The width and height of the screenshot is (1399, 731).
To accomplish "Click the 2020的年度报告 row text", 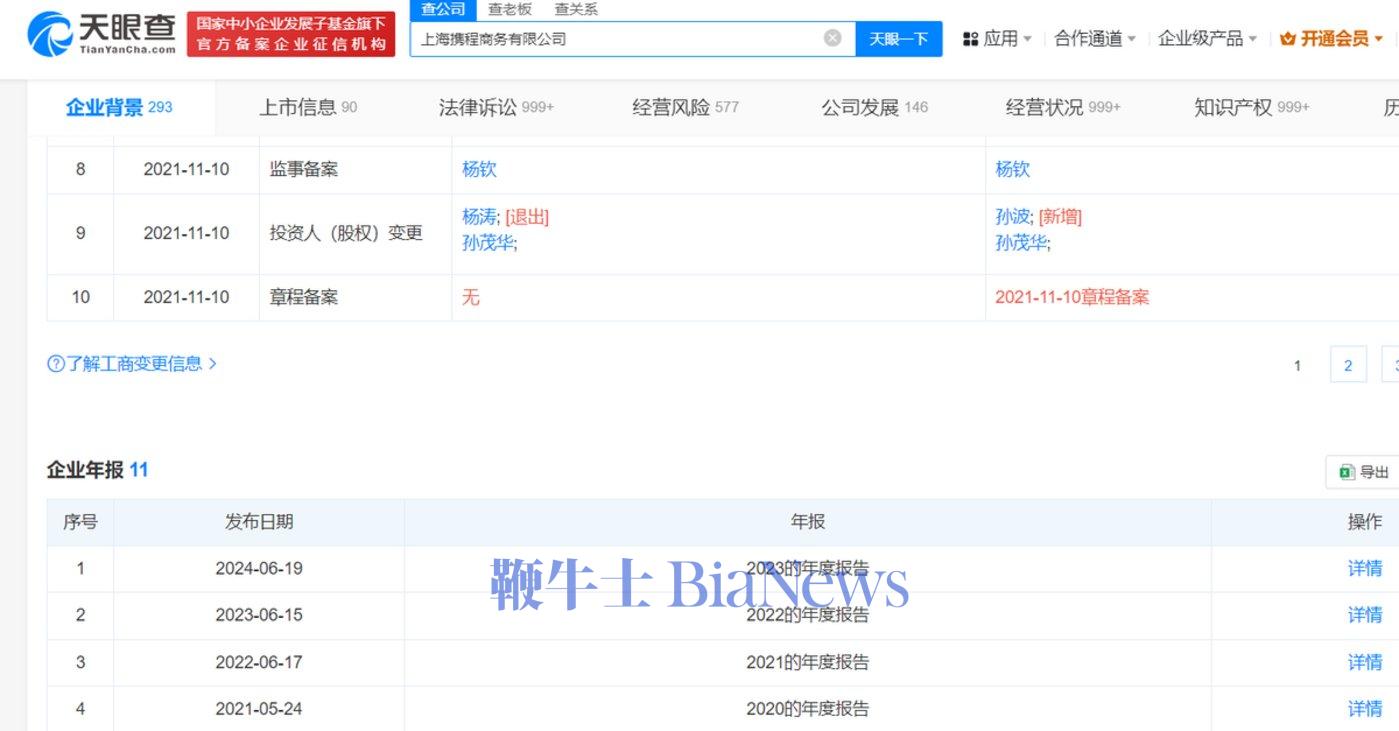I will 808,709.
